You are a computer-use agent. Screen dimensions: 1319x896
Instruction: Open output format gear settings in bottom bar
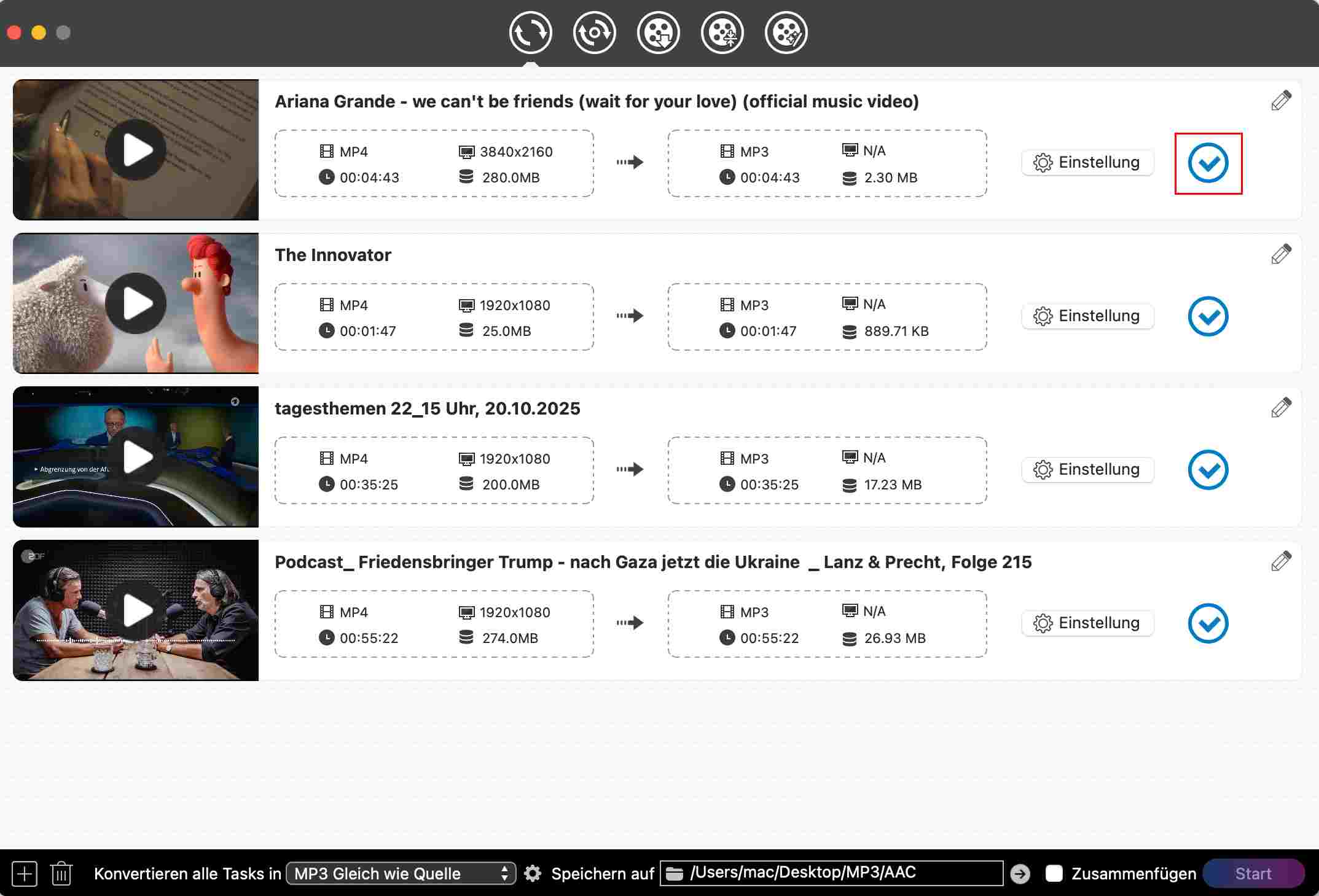[533, 873]
